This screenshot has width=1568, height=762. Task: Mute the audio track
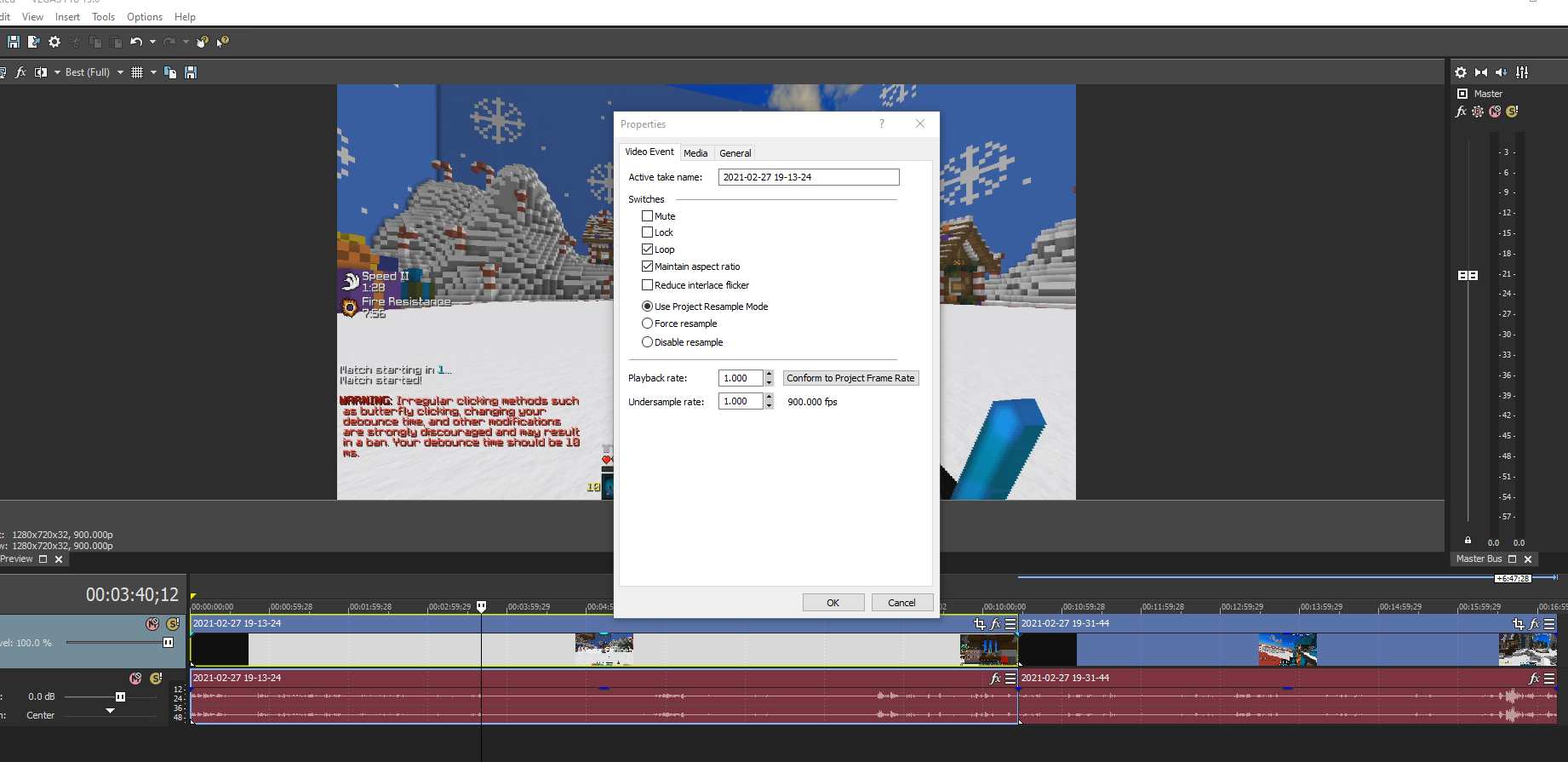135,679
